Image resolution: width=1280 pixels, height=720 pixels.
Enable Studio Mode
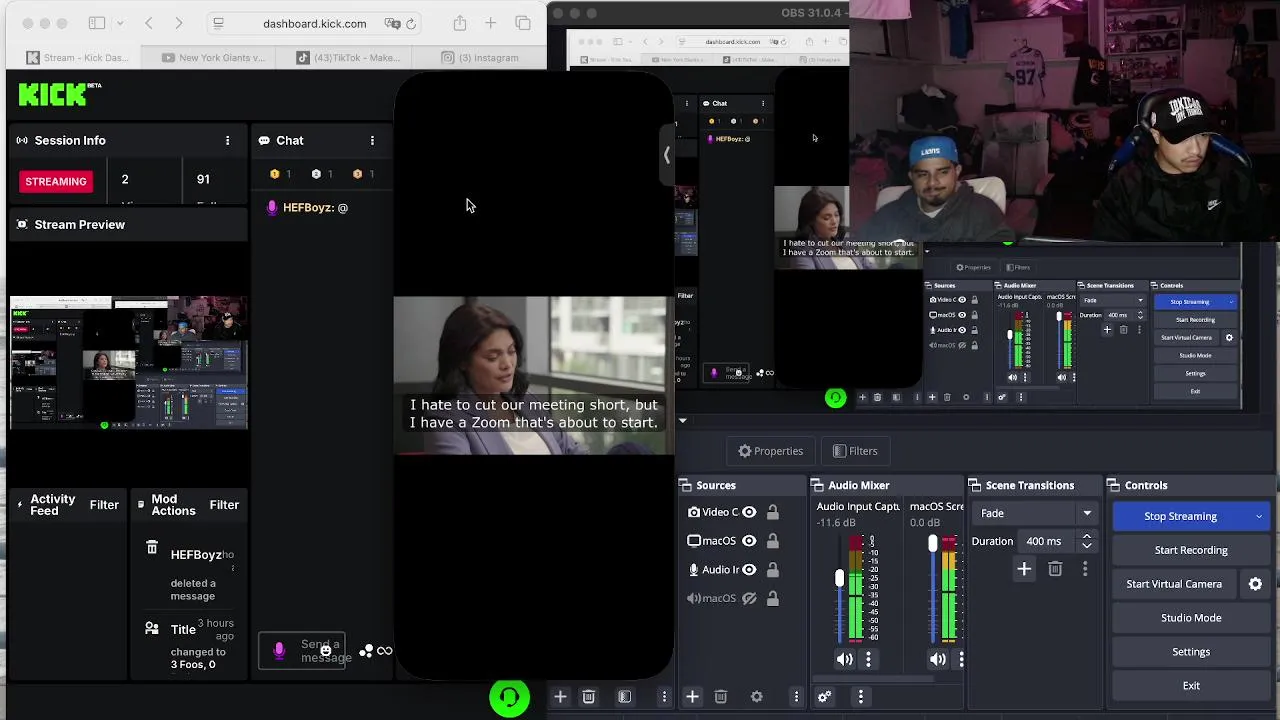click(x=1191, y=618)
